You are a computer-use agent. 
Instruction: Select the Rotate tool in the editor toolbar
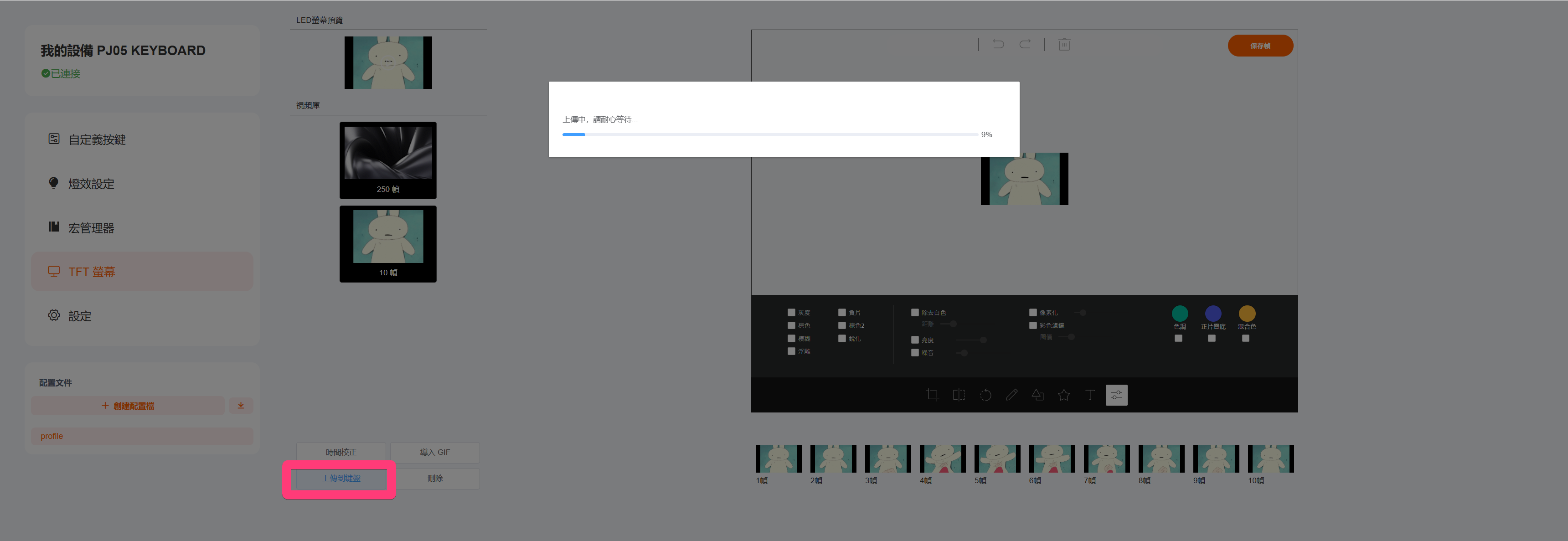985,395
